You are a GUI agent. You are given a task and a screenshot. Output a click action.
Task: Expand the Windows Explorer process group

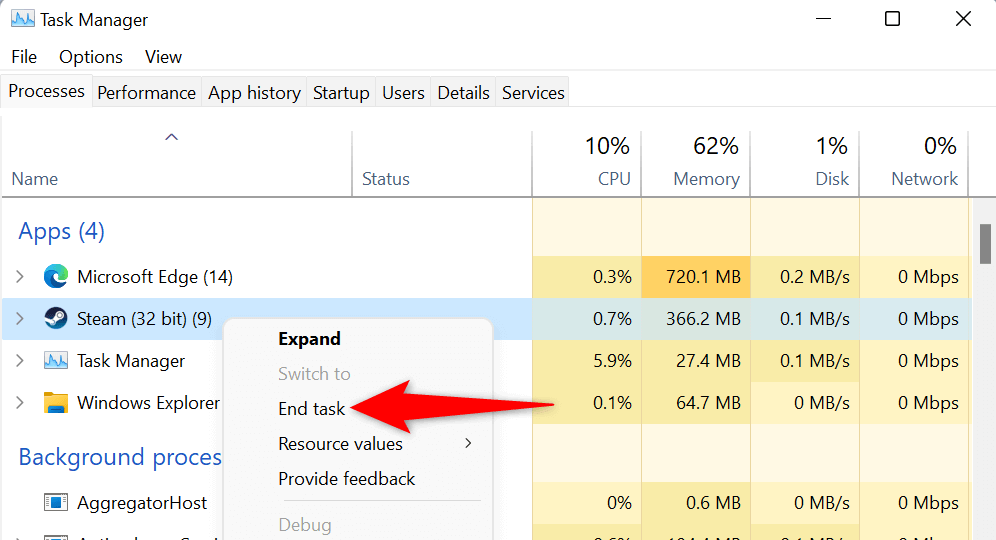pyautogui.click(x=20, y=403)
